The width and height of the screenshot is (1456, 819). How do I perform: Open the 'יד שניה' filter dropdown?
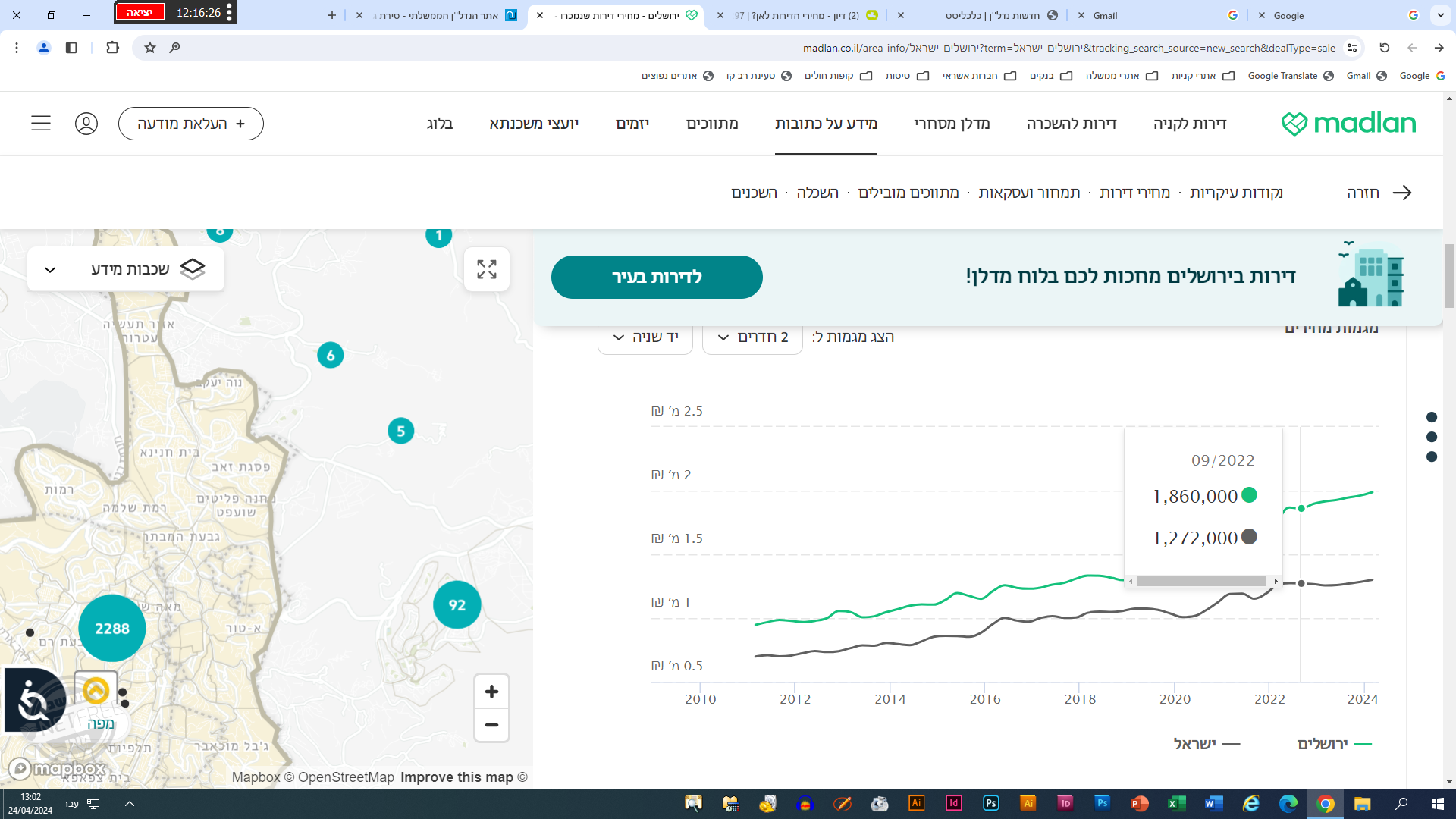point(645,337)
